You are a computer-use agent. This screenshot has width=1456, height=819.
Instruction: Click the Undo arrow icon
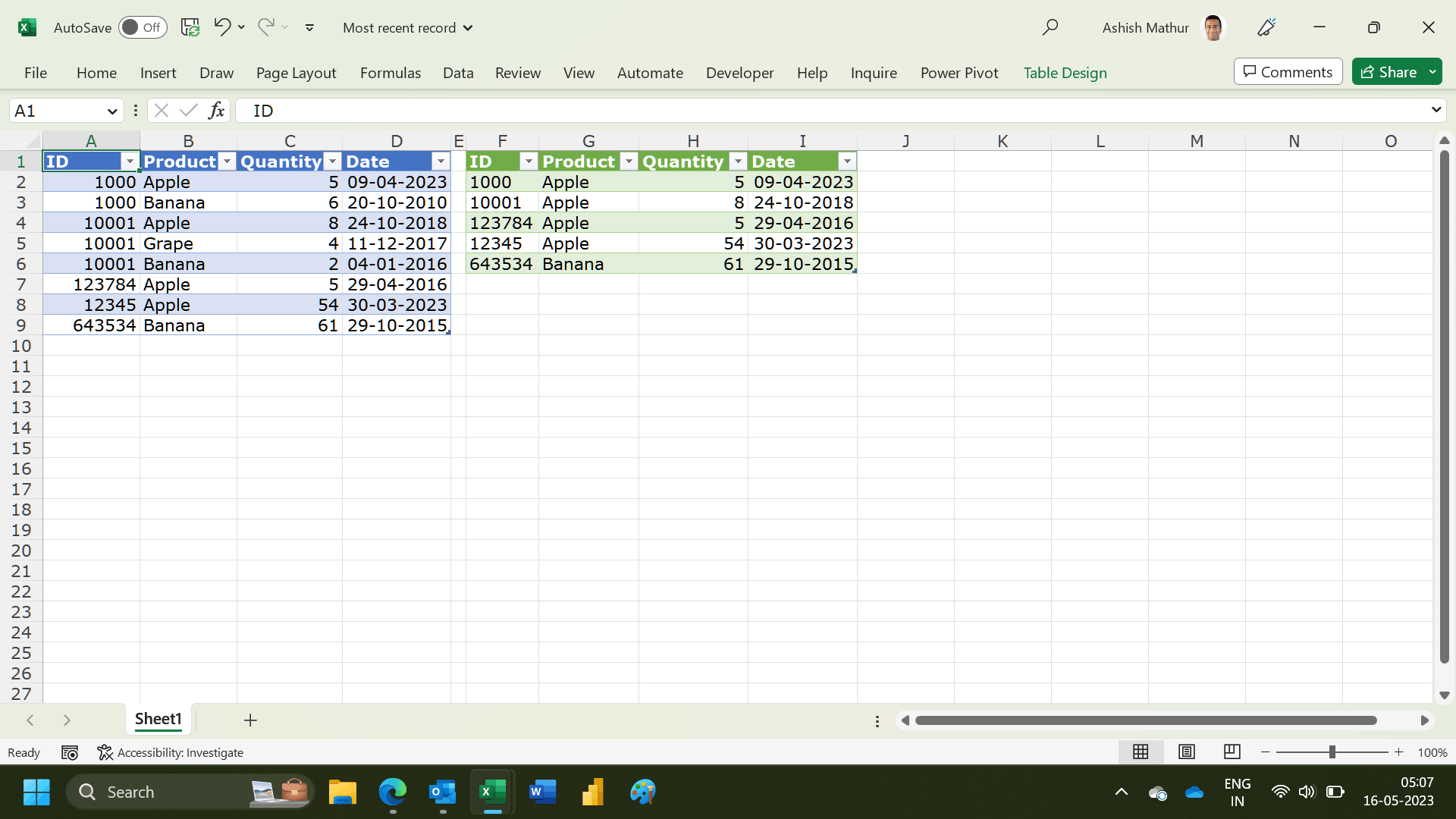coord(221,27)
